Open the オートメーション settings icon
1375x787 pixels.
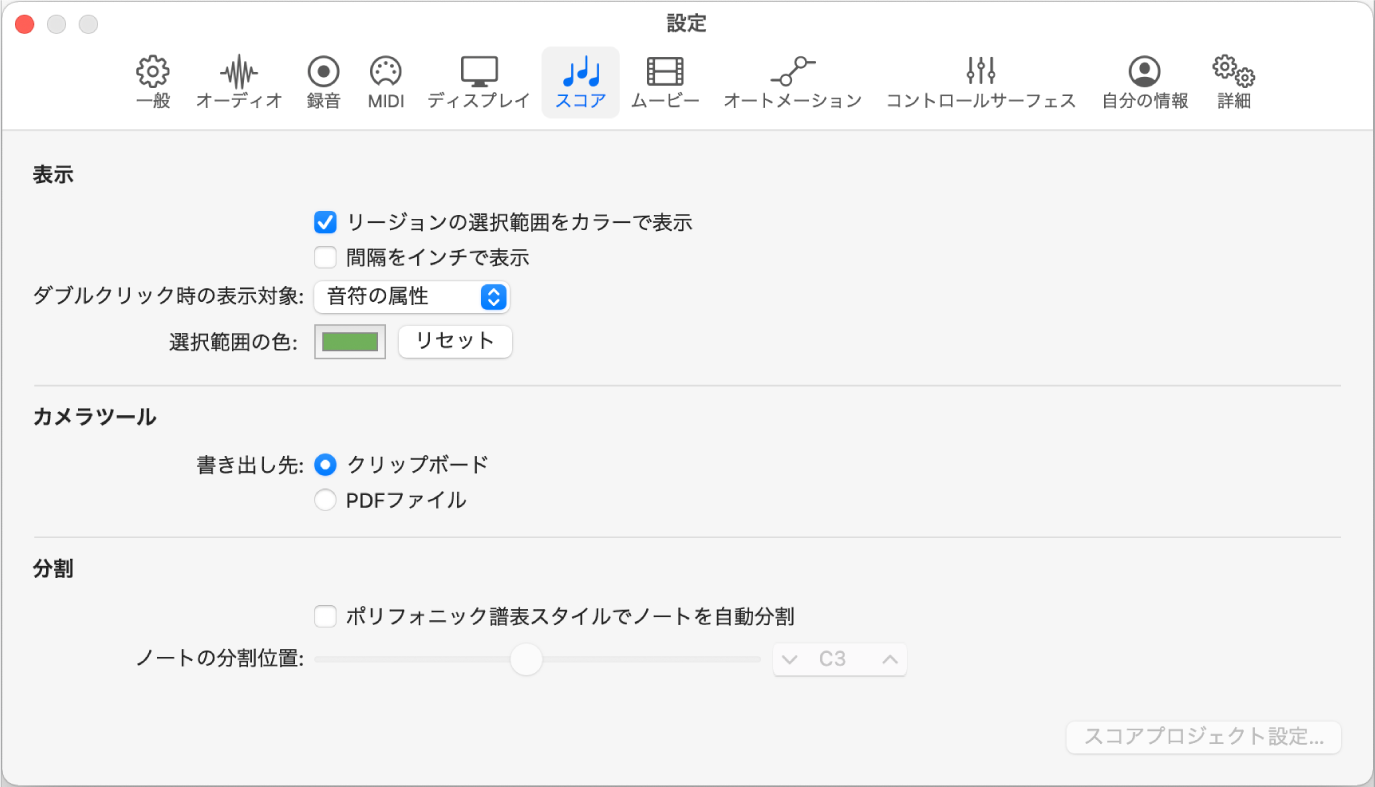(791, 80)
